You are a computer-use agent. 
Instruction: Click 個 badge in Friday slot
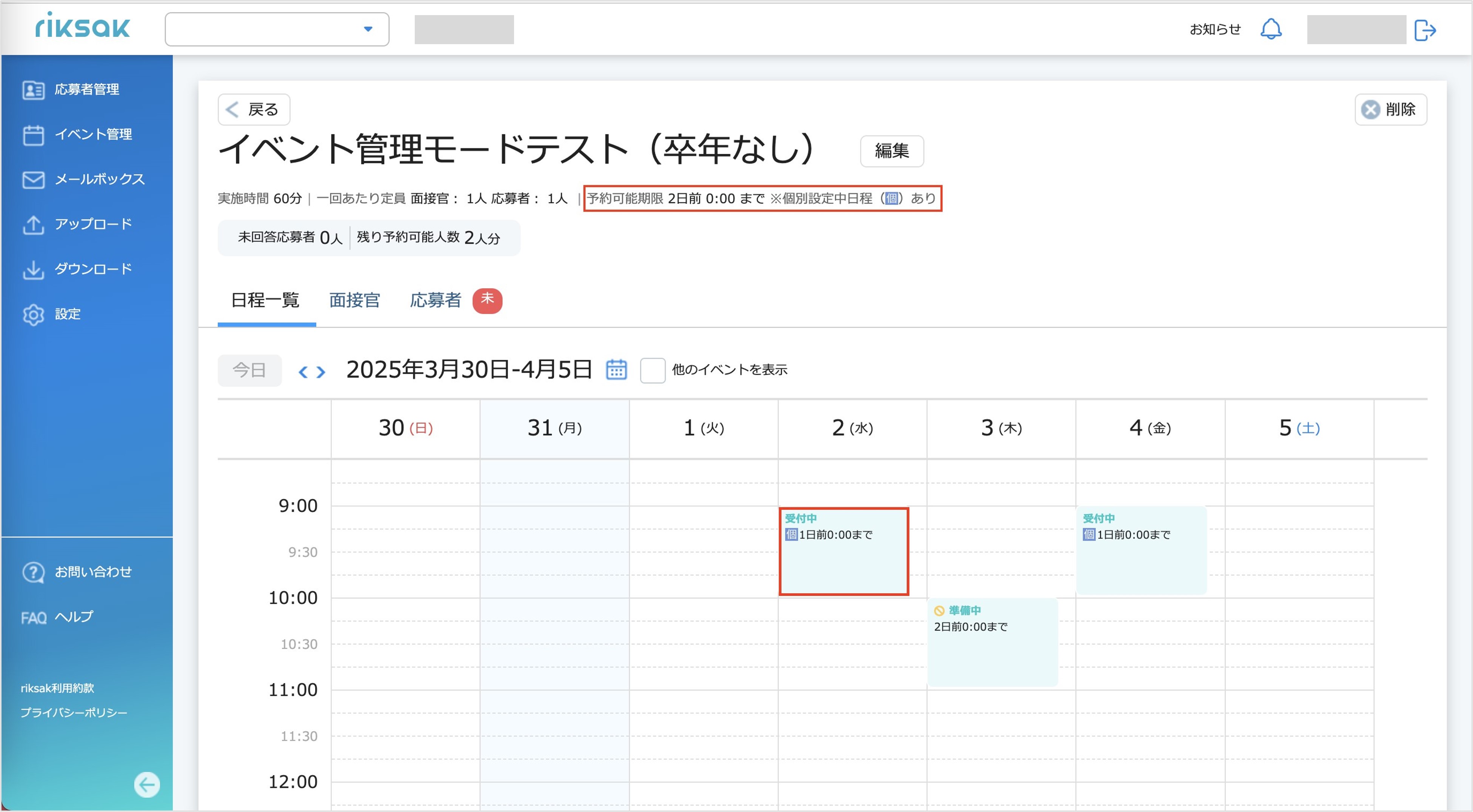(x=1089, y=535)
